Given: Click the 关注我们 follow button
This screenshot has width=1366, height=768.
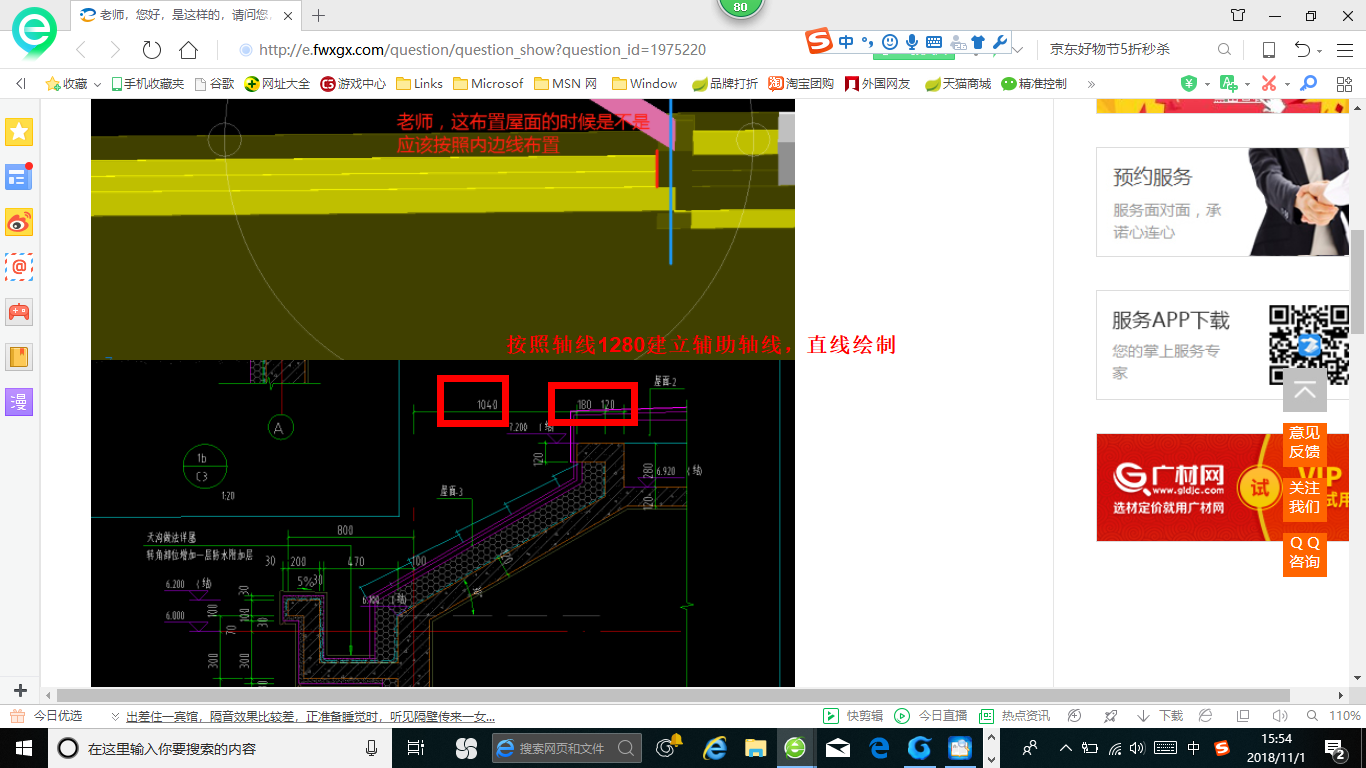Looking at the screenshot, I should [x=1304, y=497].
